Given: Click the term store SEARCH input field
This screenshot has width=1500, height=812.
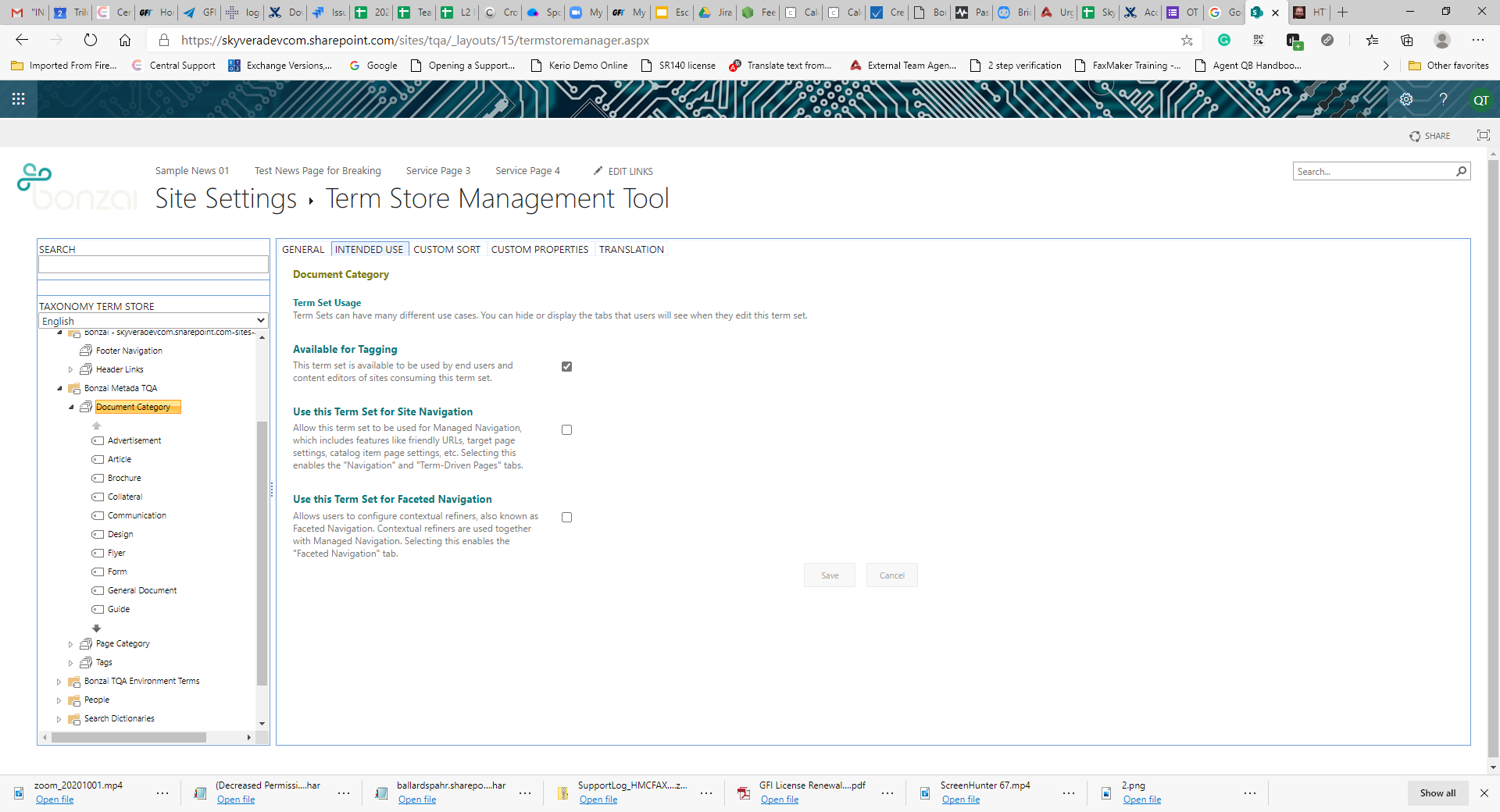Looking at the screenshot, I should click(x=153, y=265).
